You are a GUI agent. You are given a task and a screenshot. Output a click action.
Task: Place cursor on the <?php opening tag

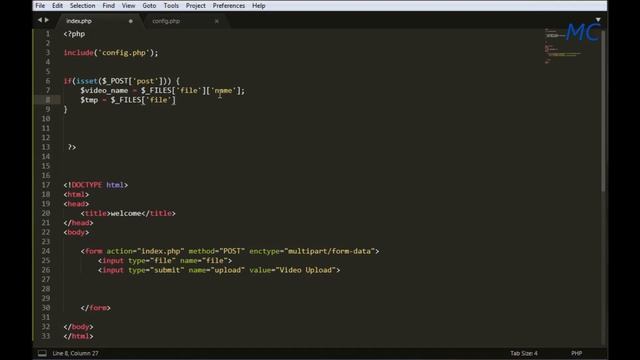coord(74,34)
